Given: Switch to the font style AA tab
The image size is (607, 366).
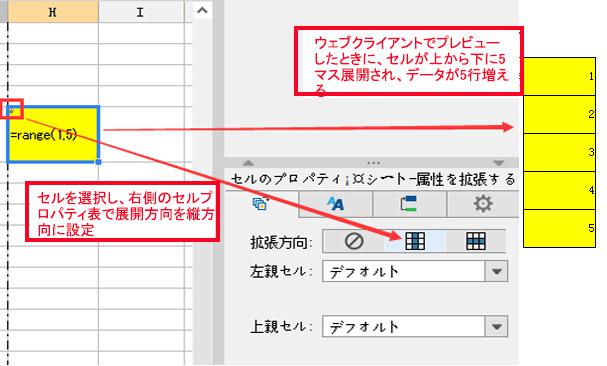Looking at the screenshot, I should 335,203.
